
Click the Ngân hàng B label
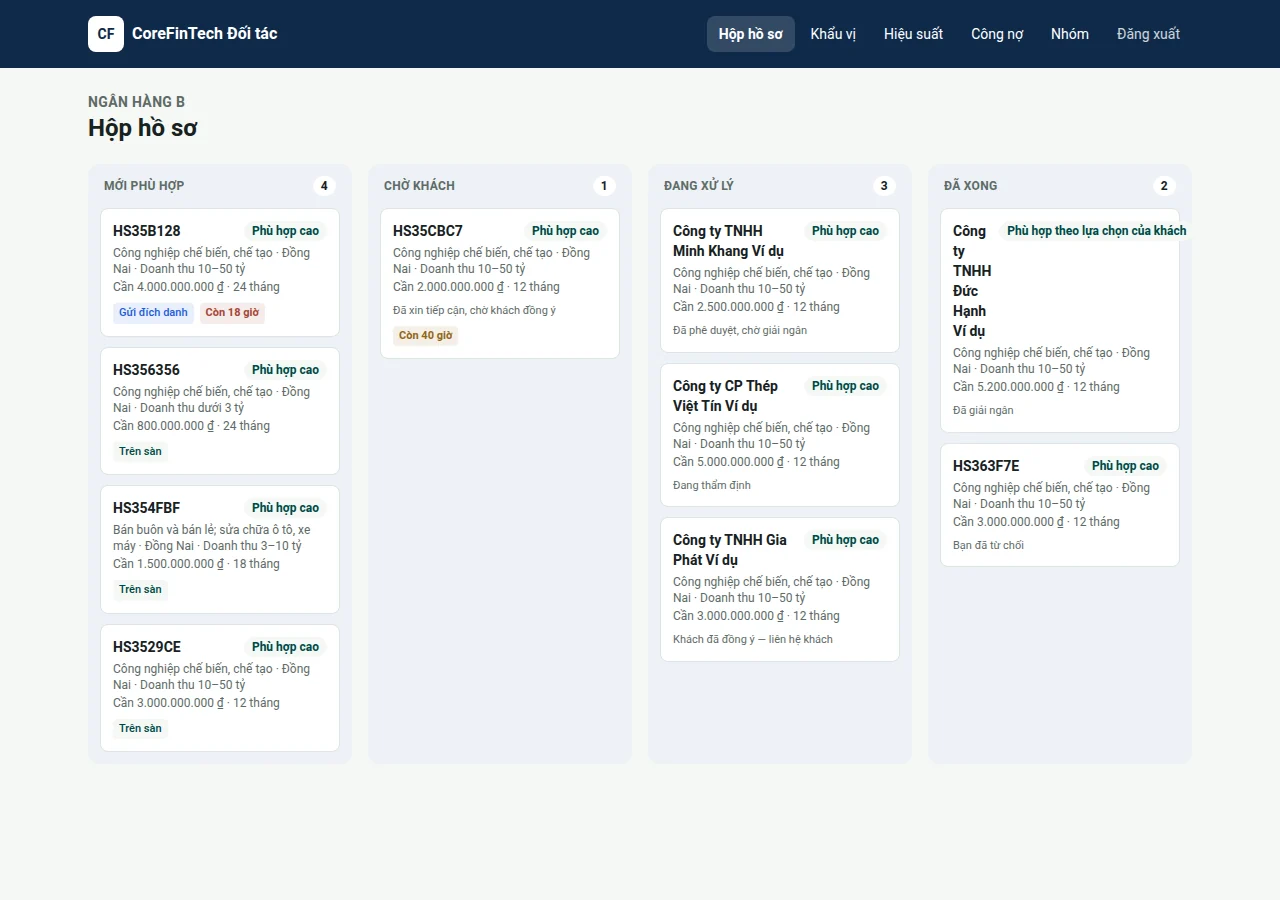tap(136, 102)
